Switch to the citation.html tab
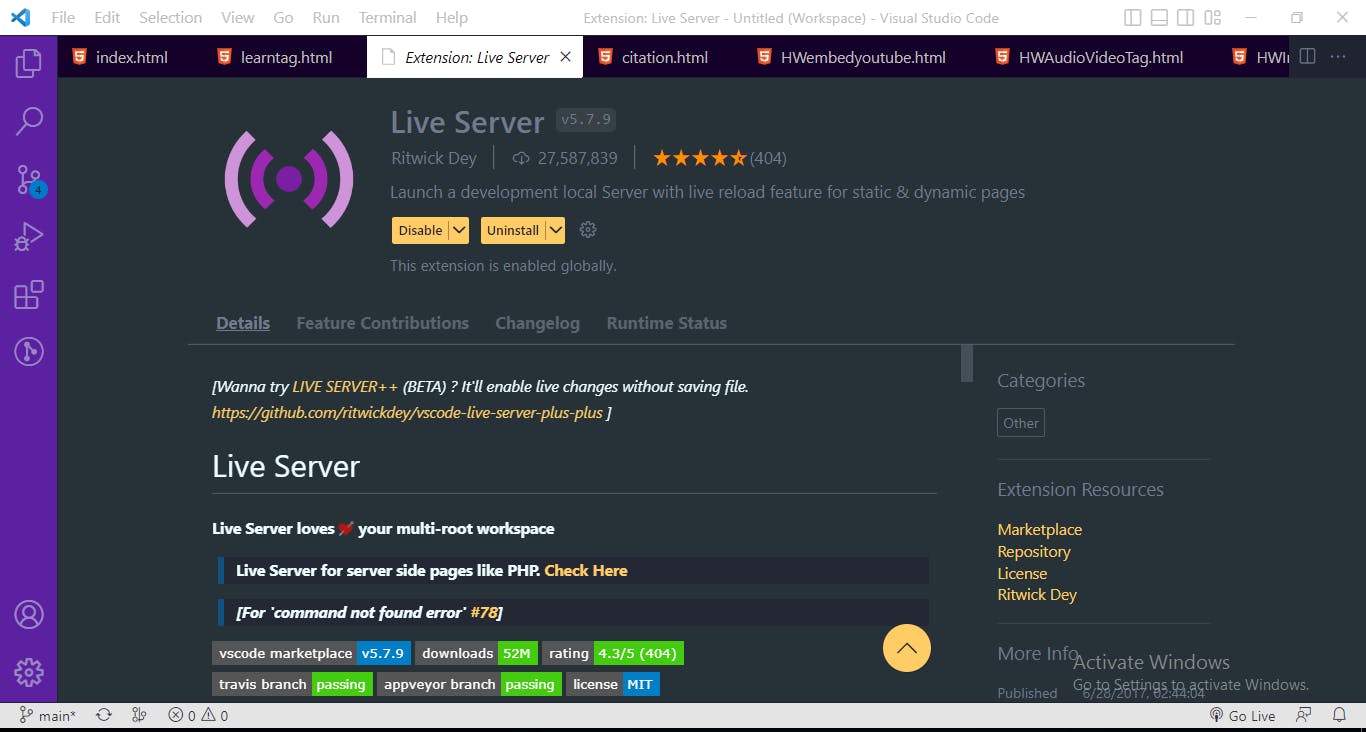 (664, 57)
